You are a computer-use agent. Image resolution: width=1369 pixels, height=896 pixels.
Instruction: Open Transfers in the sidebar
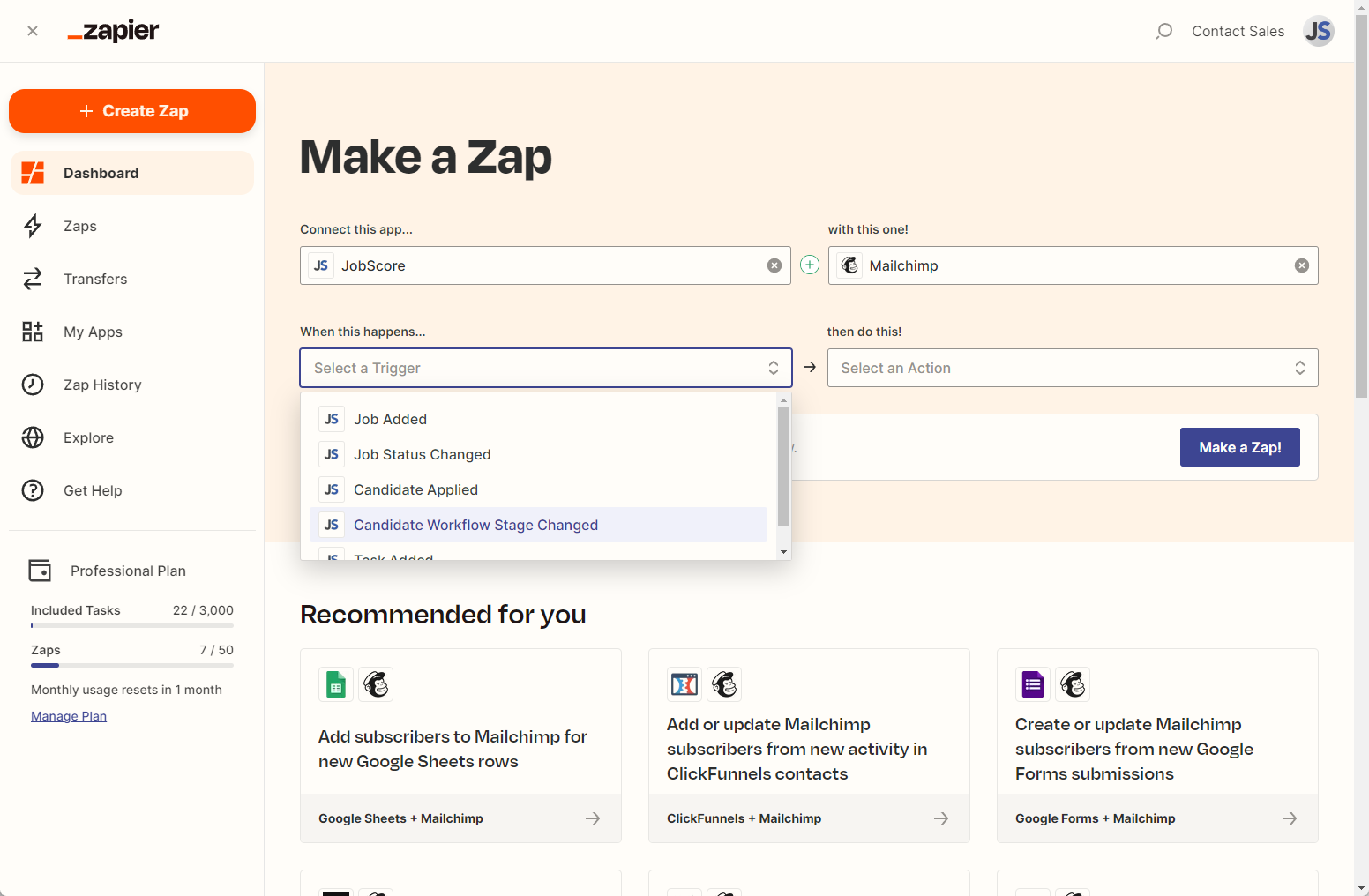point(132,279)
